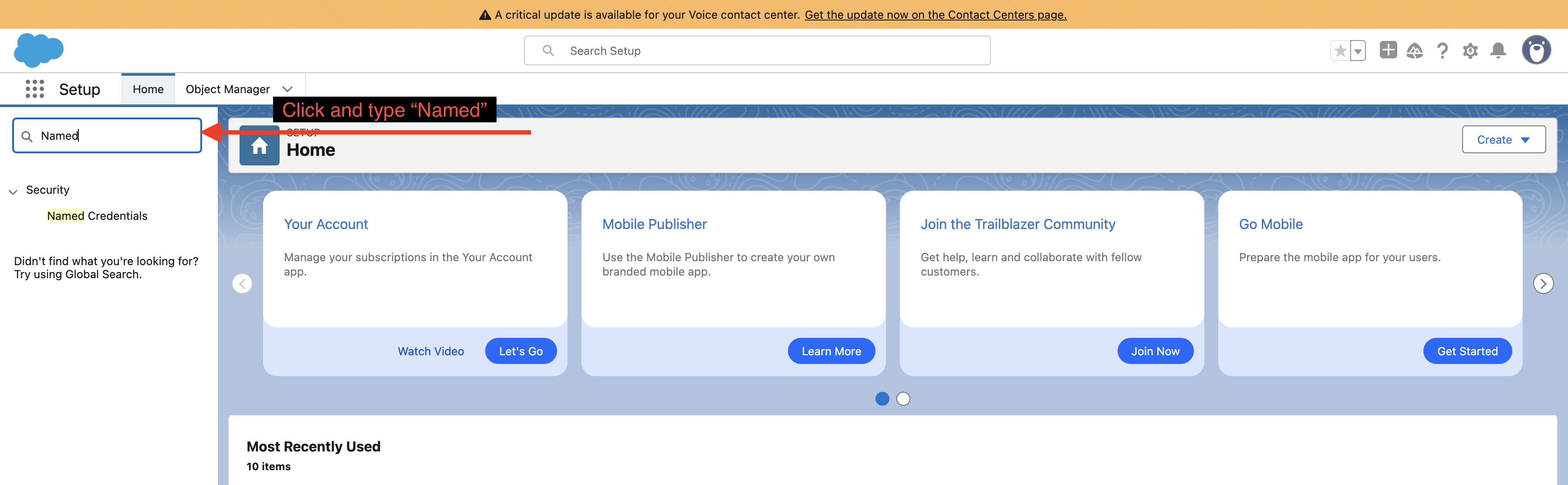Open the Notifications bell
Viewport: 1568px width, 485px height.
pyautogui.click(x=1498, y=51)
